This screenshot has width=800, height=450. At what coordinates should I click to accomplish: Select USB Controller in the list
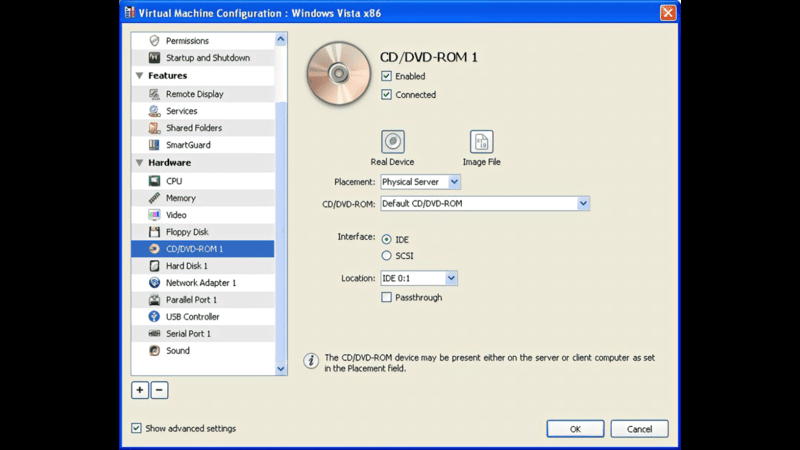click(203, 316)
